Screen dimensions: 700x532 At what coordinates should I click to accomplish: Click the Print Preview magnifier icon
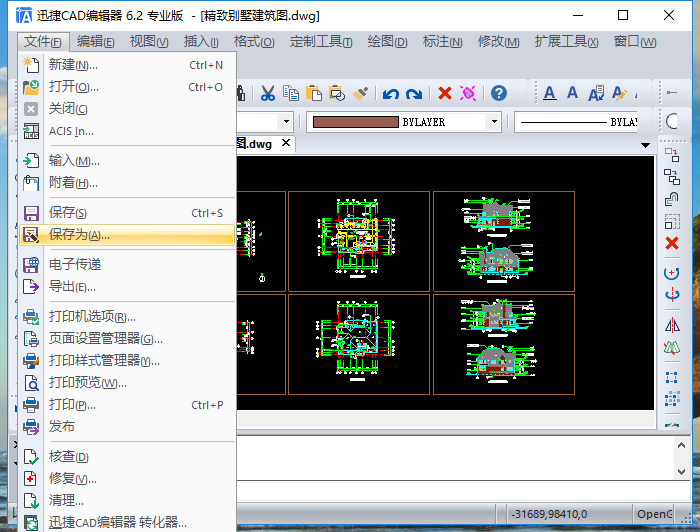click(31, 383)
